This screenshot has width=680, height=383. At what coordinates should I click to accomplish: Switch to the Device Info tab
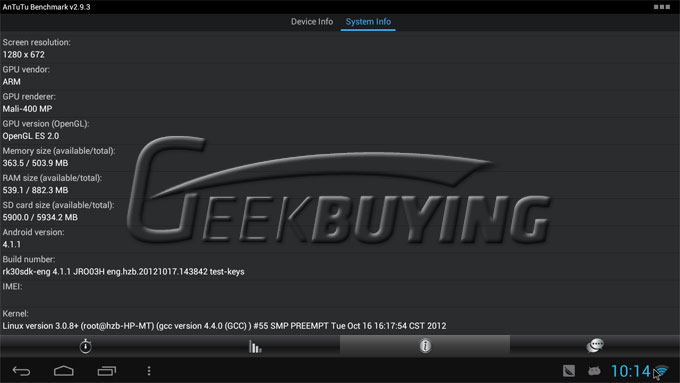pyautogui.click(x=312, y=22)
